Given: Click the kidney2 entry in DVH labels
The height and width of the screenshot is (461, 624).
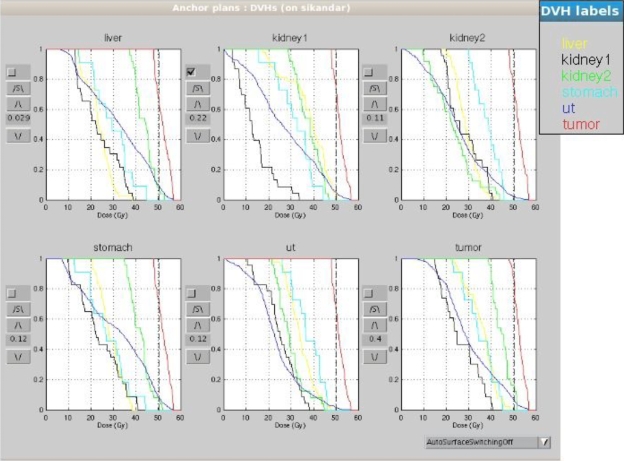Looking at the screenshot, I should click(x=585, y=76).
